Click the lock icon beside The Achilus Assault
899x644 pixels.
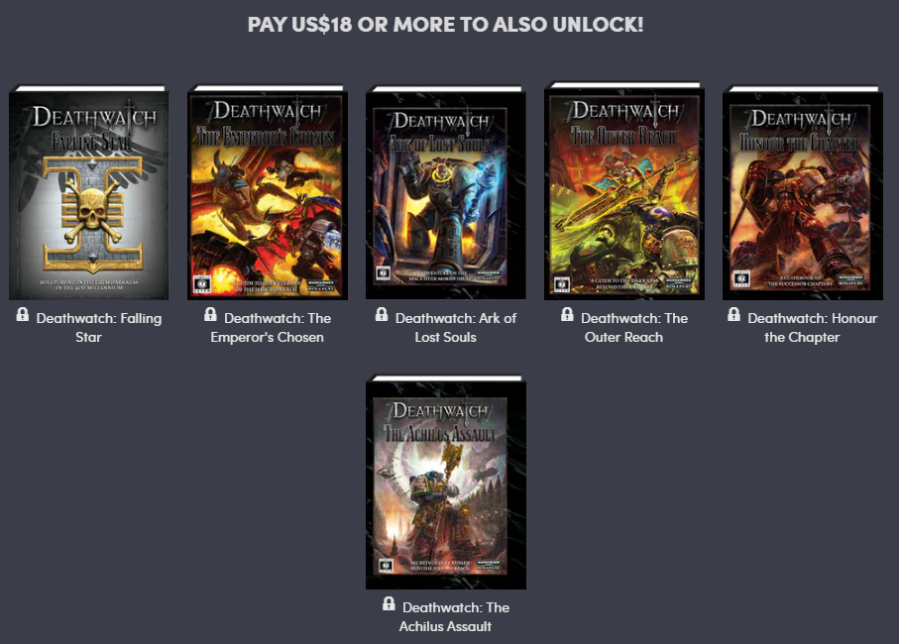pyautogui.click(x=389, y=603)
